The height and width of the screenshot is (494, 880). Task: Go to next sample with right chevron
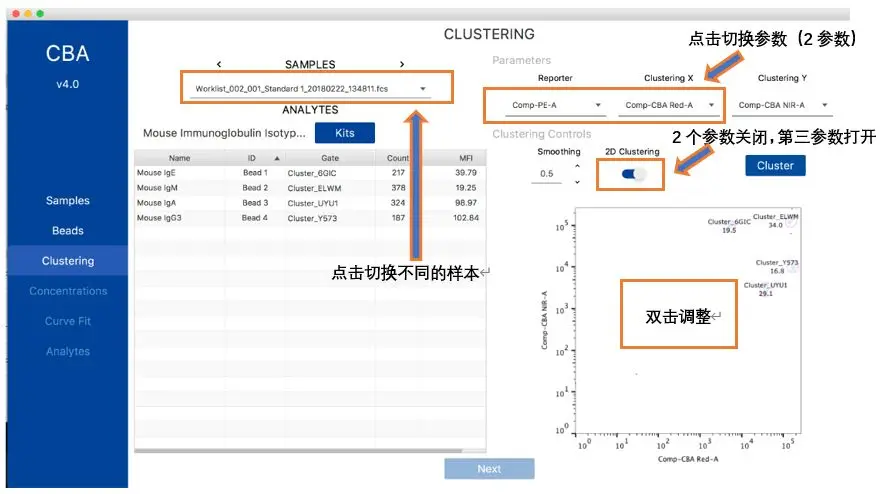click(x=402, y=65)
